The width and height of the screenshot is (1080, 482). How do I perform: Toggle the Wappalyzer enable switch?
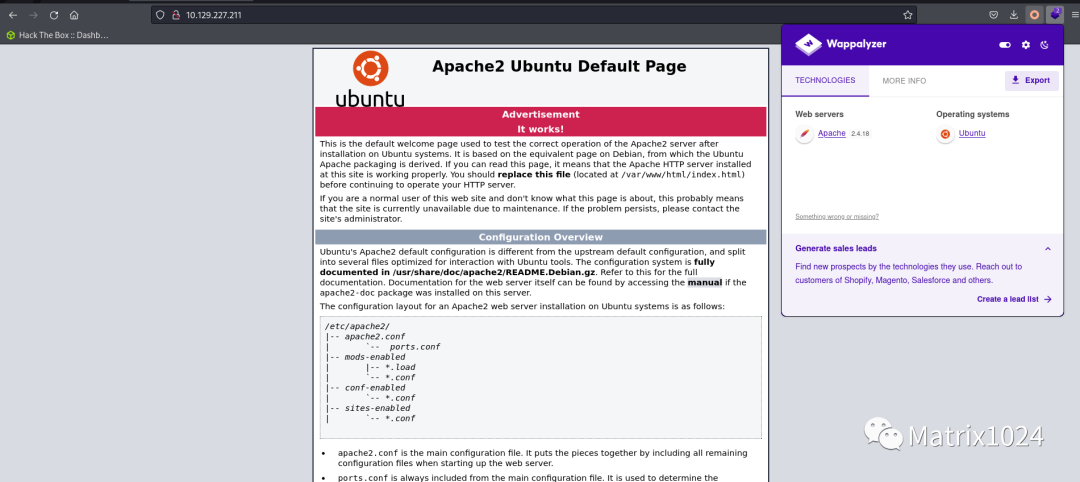point(1005,45)
